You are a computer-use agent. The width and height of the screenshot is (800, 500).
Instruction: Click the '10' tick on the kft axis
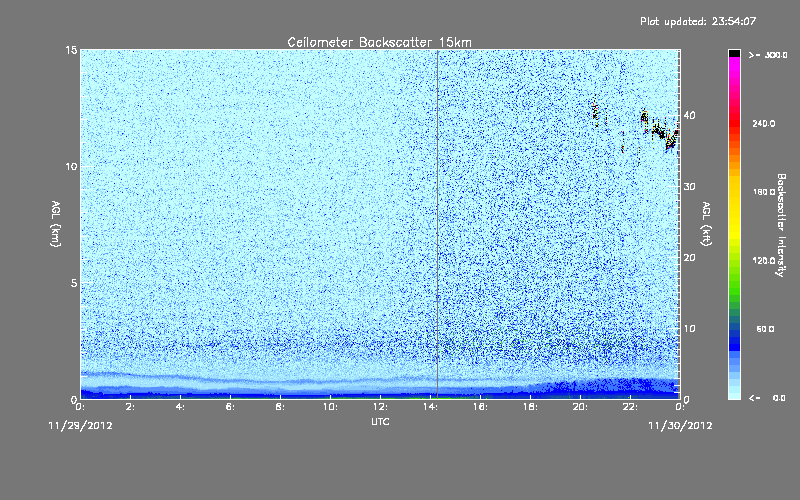[689, 329]
